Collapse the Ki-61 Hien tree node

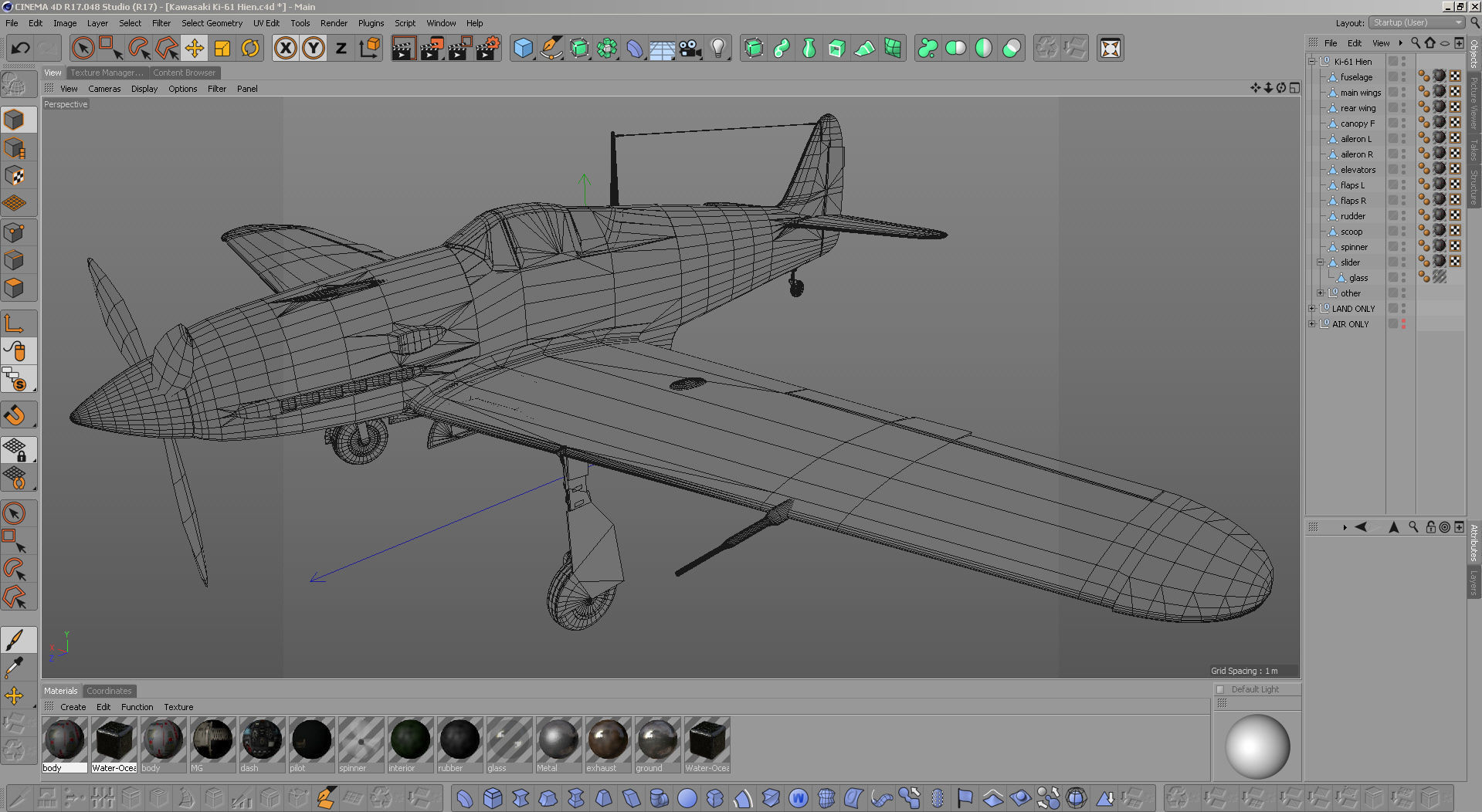click(1311, 62)
